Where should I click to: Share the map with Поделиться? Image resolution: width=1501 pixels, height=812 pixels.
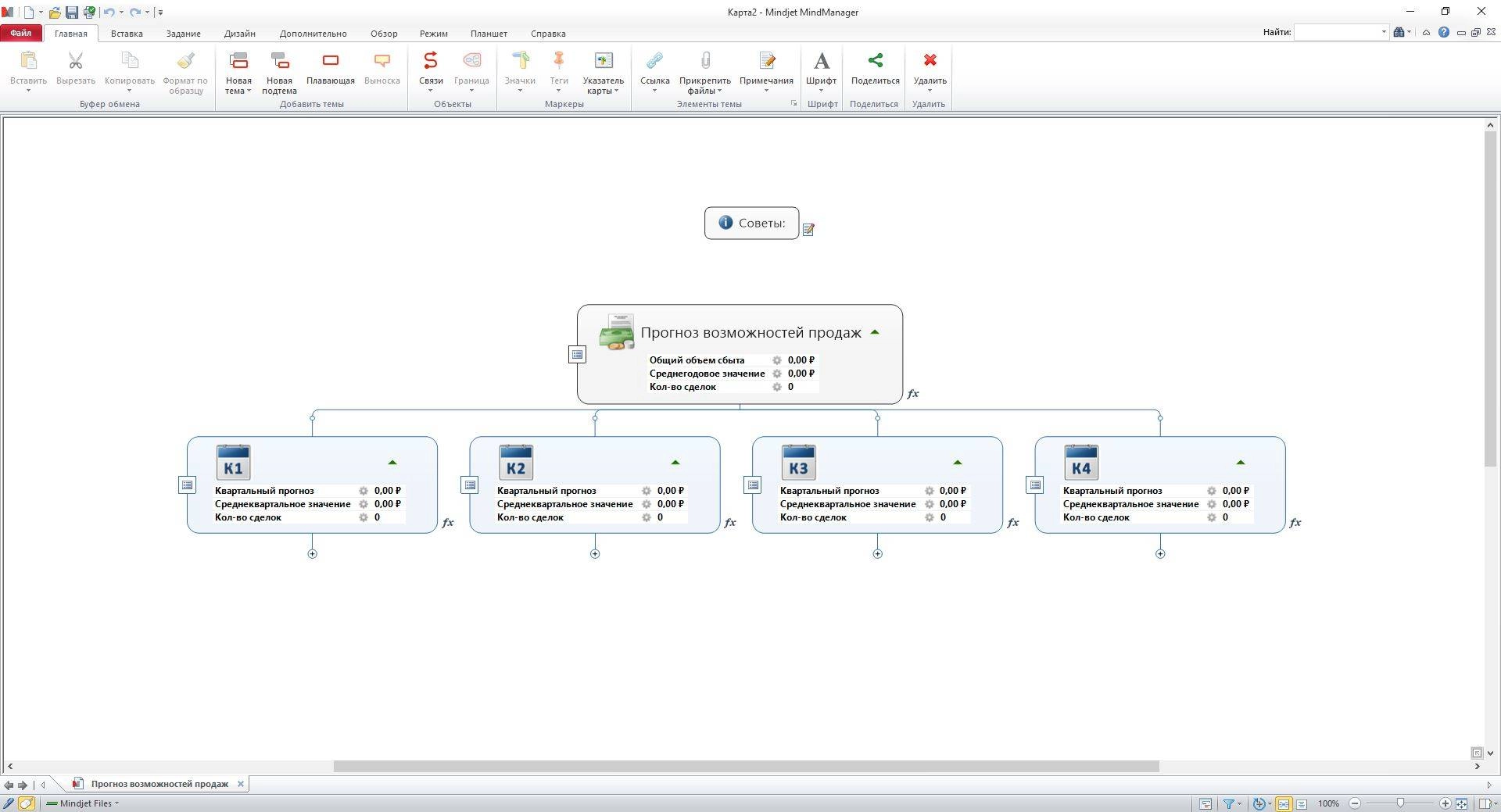tap(875, 68)
